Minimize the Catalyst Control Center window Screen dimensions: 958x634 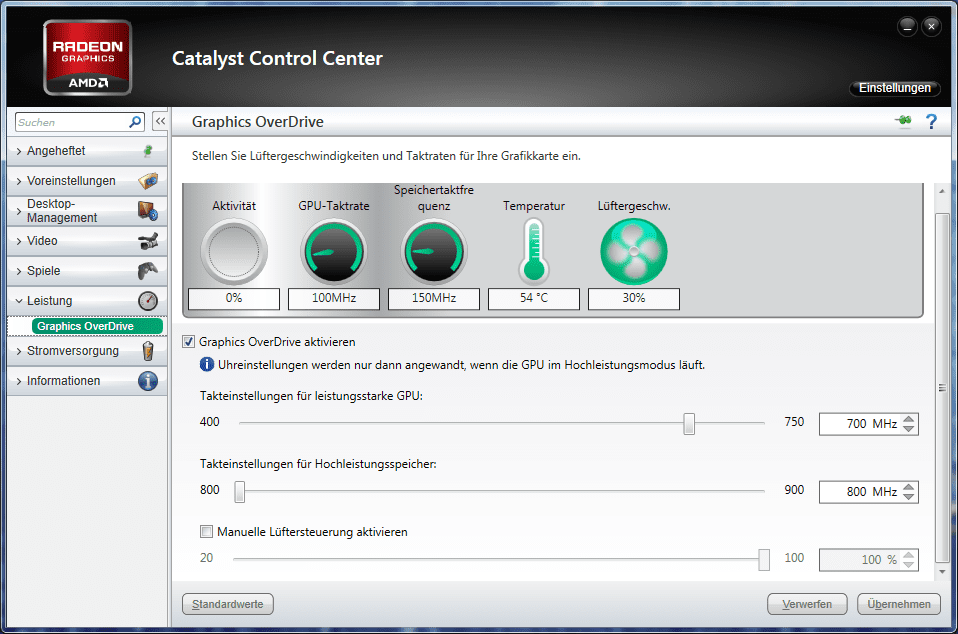point(907,26)
